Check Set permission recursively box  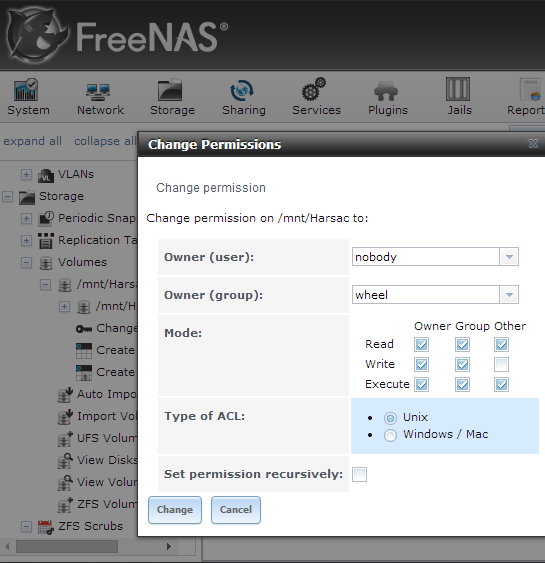tap(359, 474)
